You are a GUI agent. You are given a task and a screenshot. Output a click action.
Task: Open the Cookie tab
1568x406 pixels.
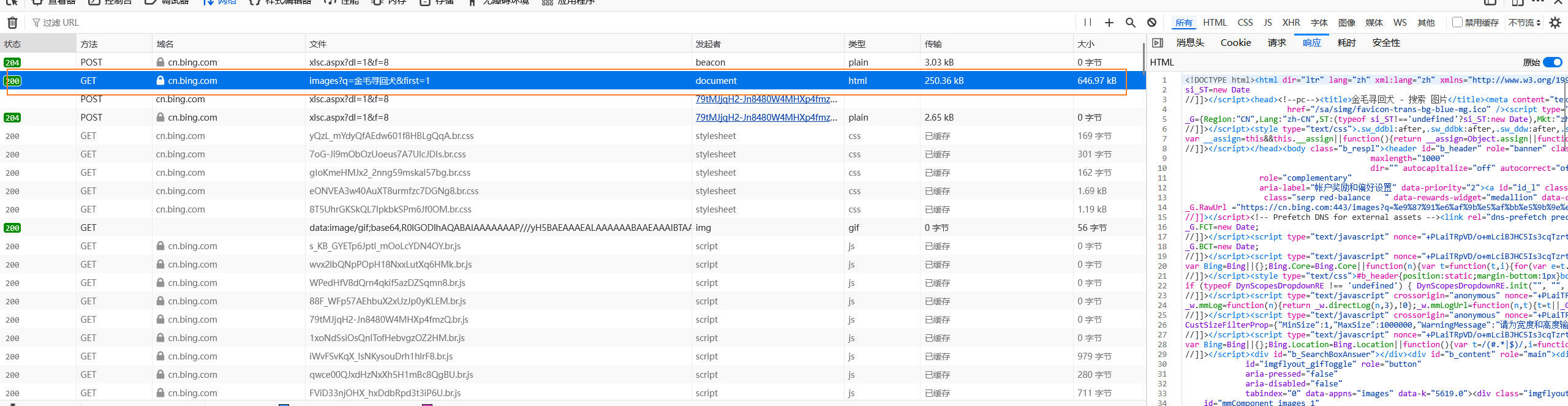tap(1236, 43)
